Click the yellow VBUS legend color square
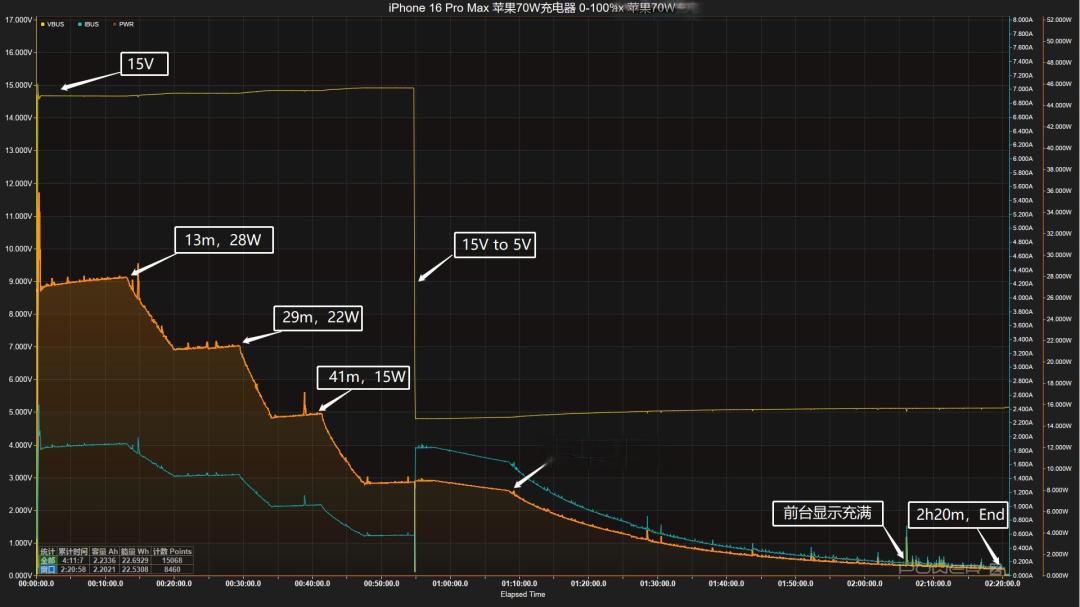 point(43,24)
